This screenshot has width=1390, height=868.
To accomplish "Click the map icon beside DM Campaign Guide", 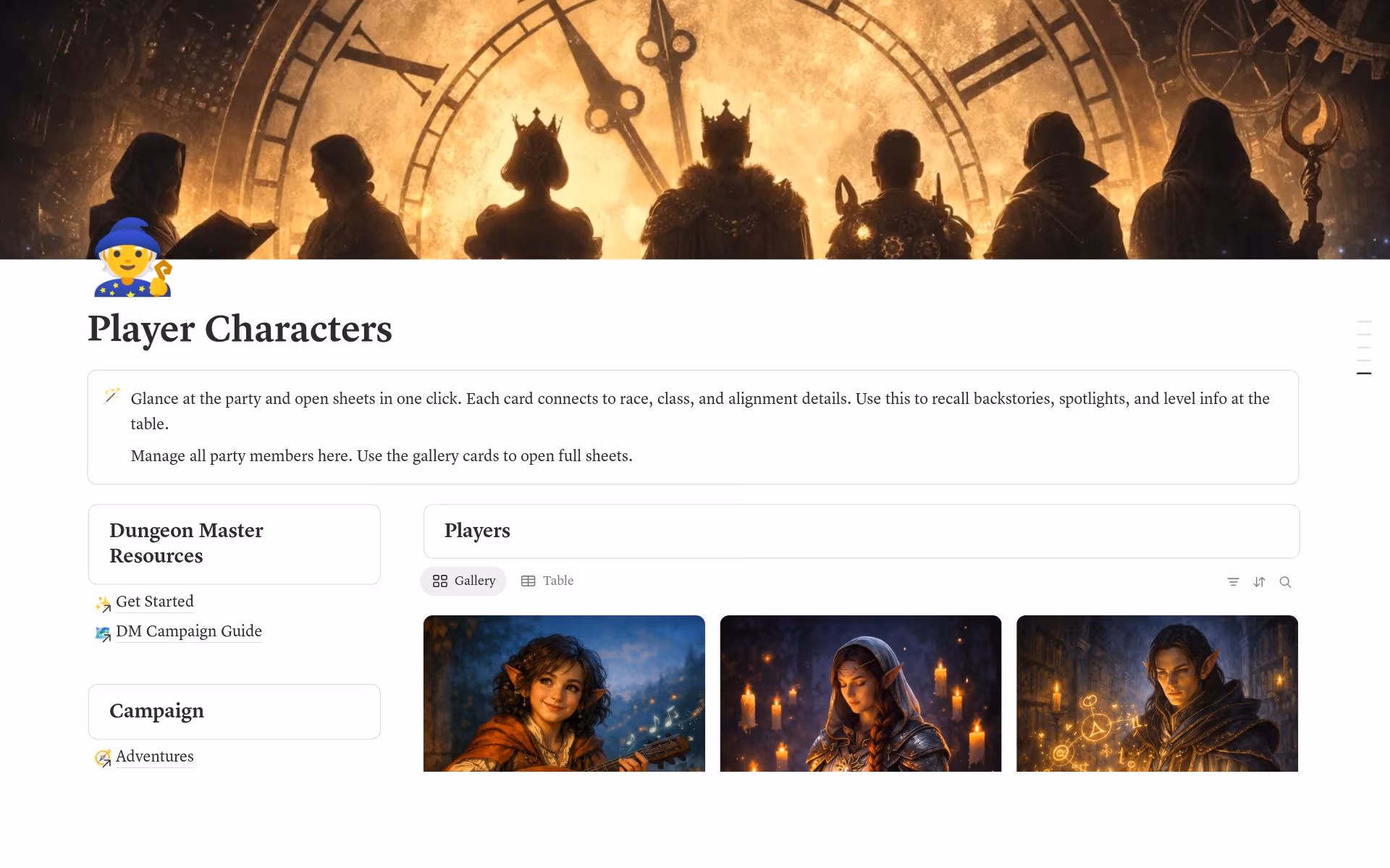I will [x=103, y=633].
